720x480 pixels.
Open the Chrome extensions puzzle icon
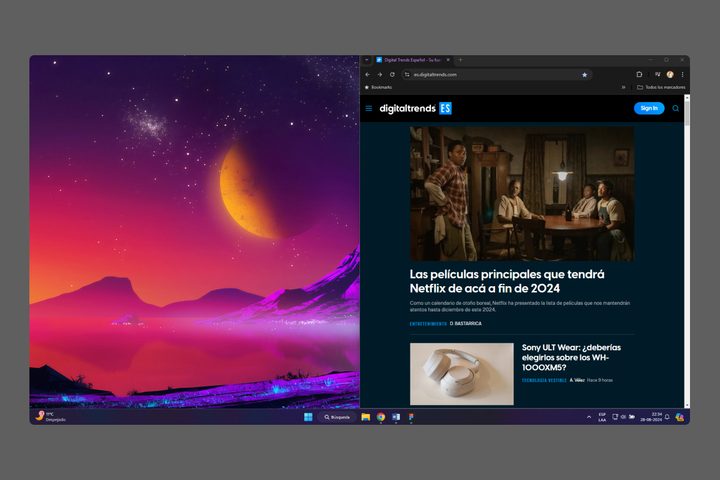(639, 74)
